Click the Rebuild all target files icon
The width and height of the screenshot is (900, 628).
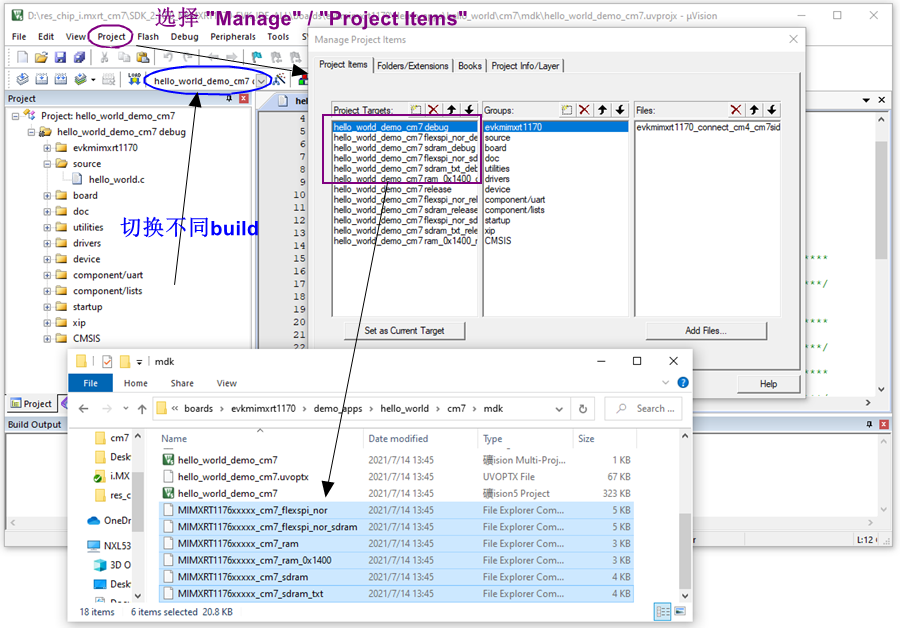(61, 79)
